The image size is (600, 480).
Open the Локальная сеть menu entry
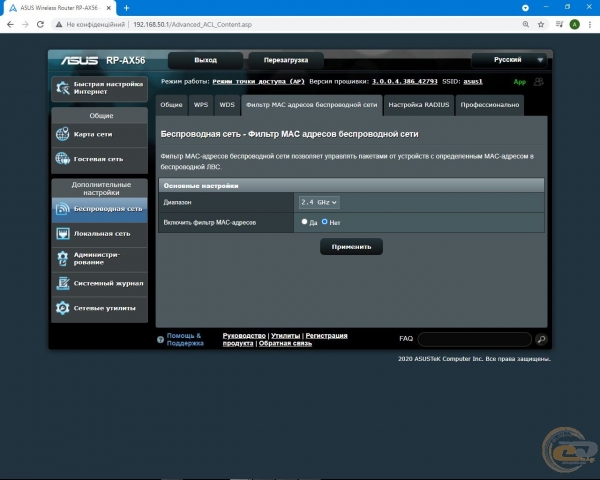pos(99,233)
